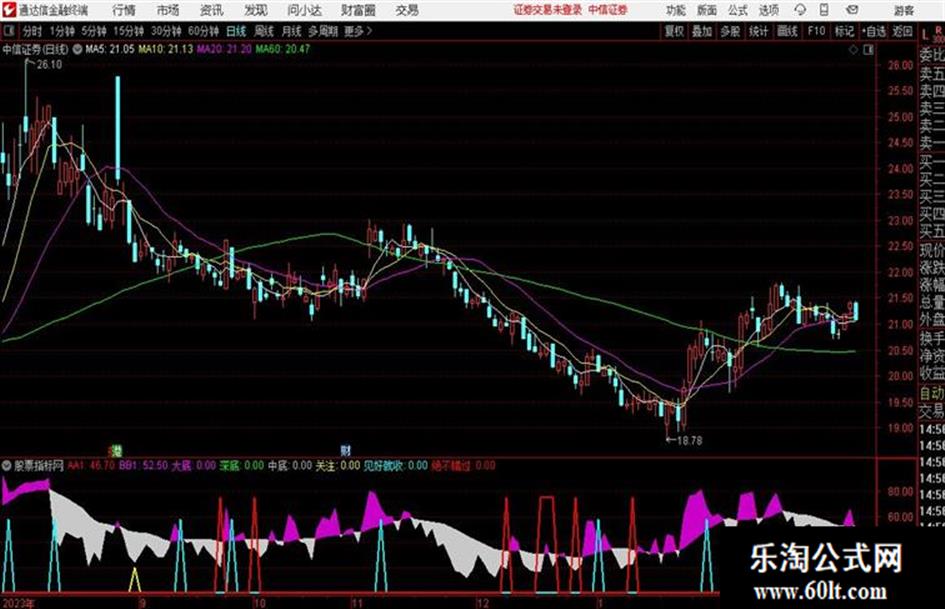
Task: Click the mail envelope icon
Action: click(852, 10)
